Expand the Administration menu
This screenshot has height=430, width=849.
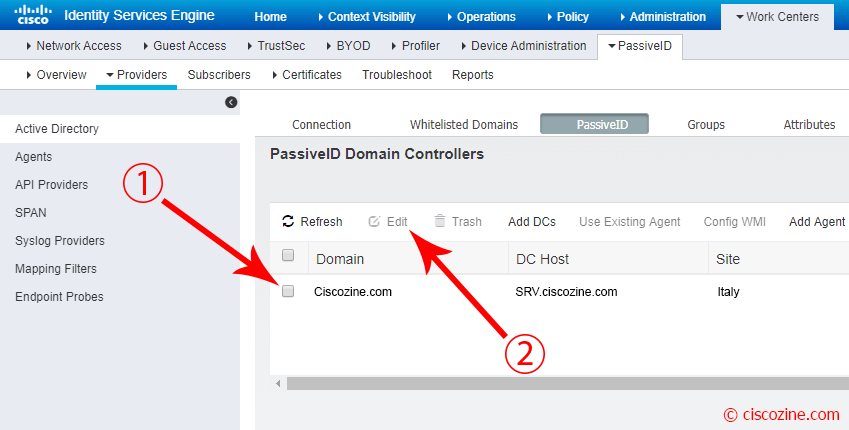click(663, 17)
